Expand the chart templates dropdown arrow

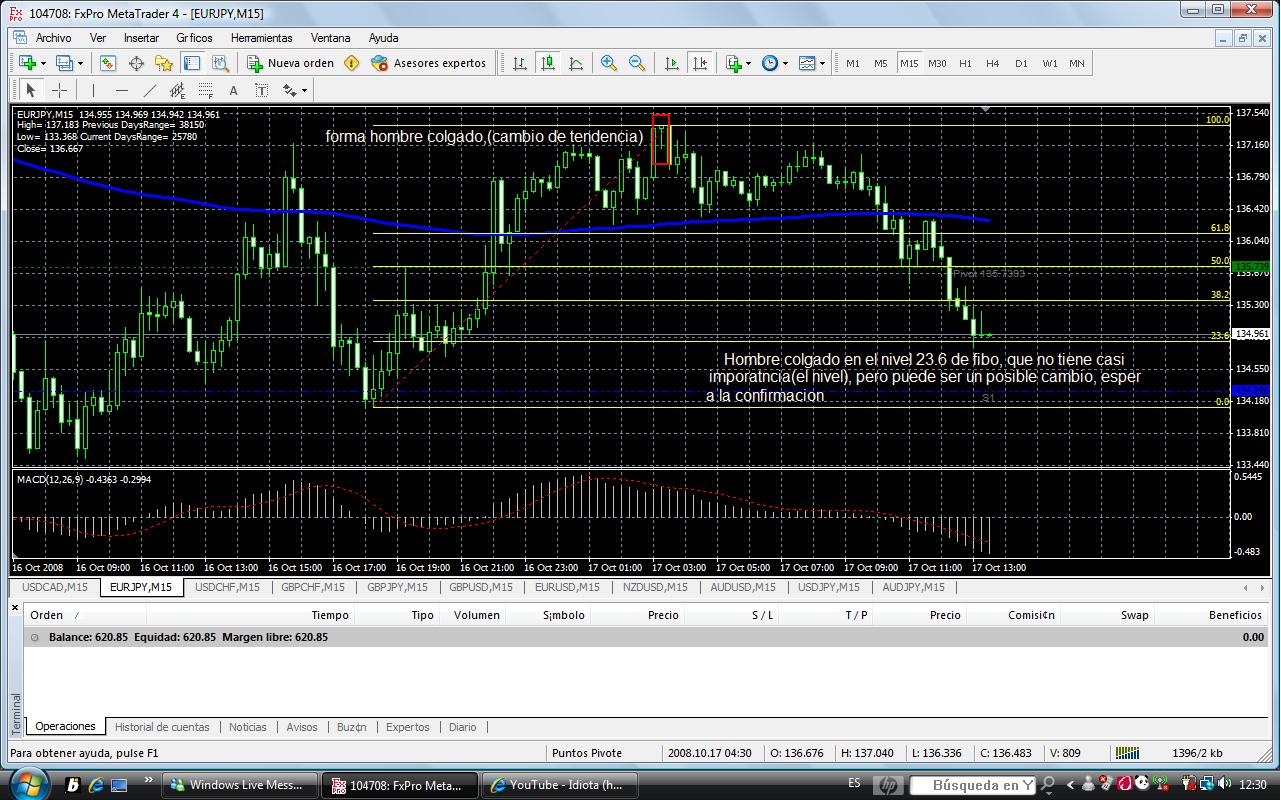(x=823, y=63)
